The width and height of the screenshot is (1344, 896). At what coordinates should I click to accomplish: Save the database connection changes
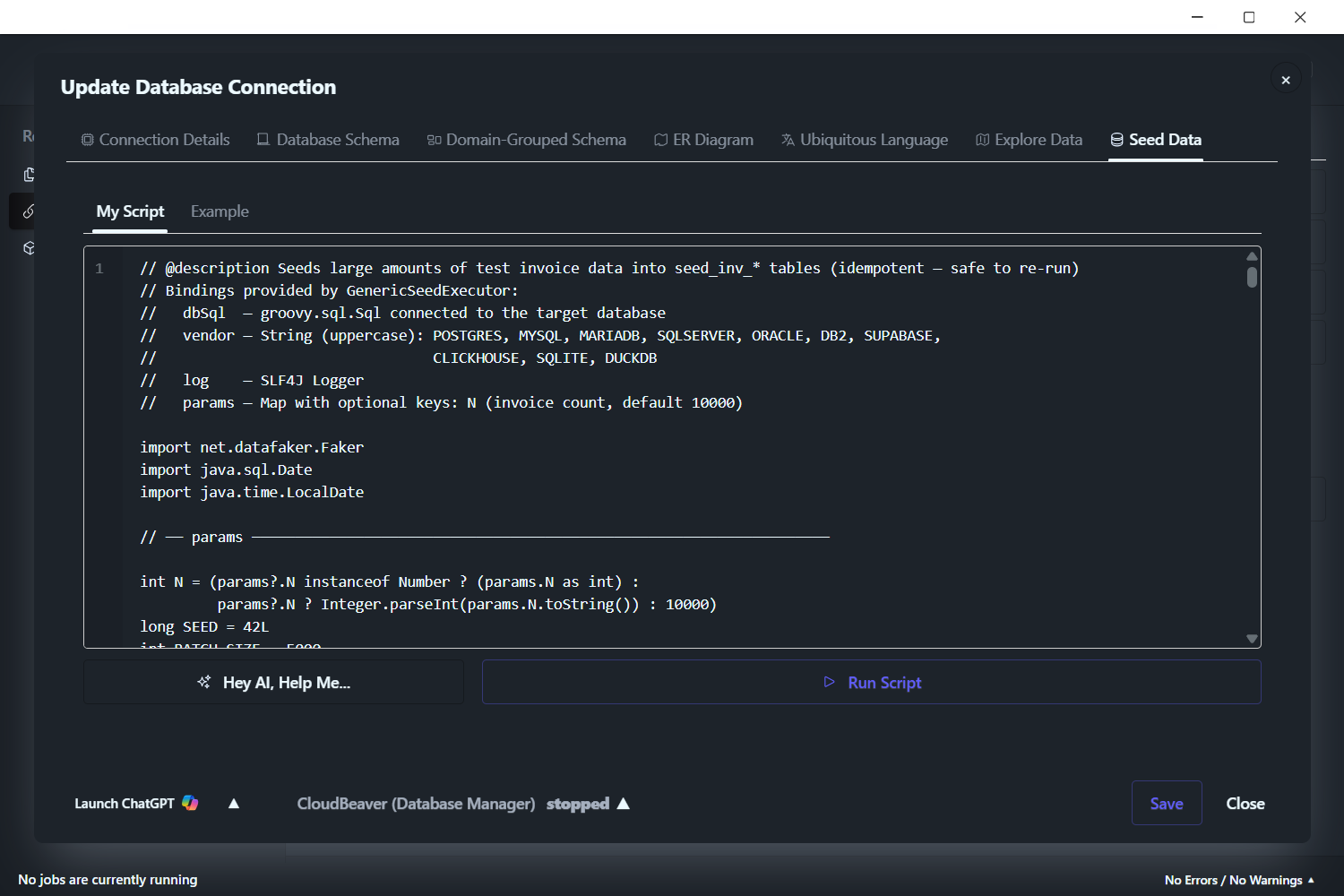pos(1167,803)
